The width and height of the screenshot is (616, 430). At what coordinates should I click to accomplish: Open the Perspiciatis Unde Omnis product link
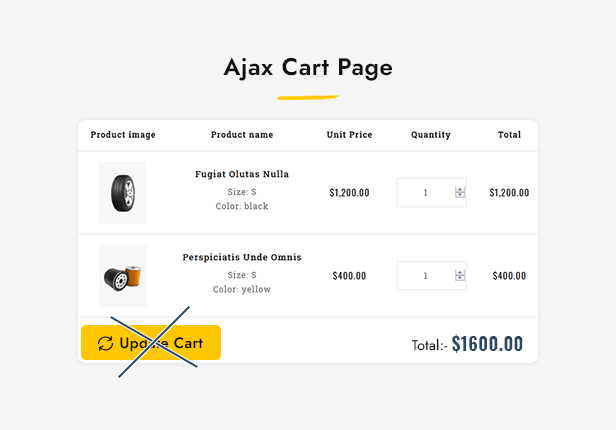[242, 257]
